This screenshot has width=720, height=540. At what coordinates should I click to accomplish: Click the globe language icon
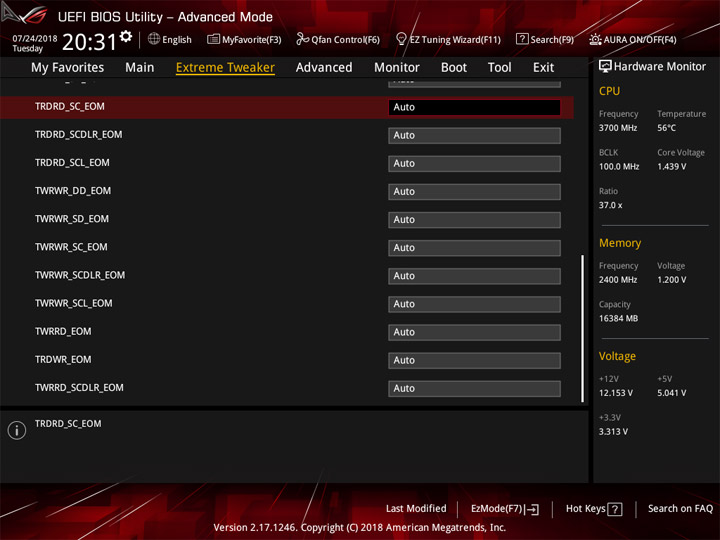pyautogui.click(x=154, y=39)
